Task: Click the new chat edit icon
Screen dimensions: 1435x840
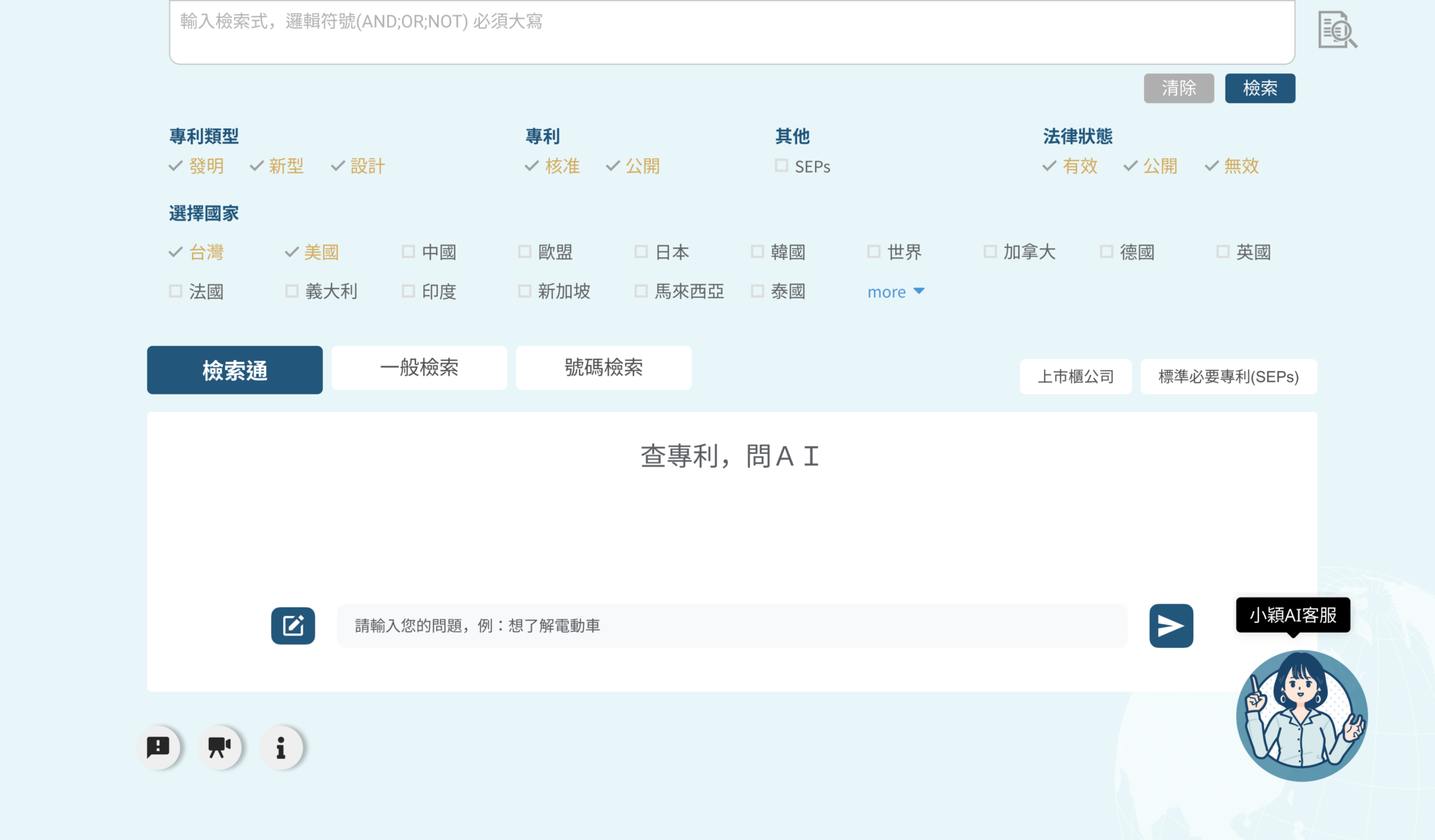Action: pos(293,626)
